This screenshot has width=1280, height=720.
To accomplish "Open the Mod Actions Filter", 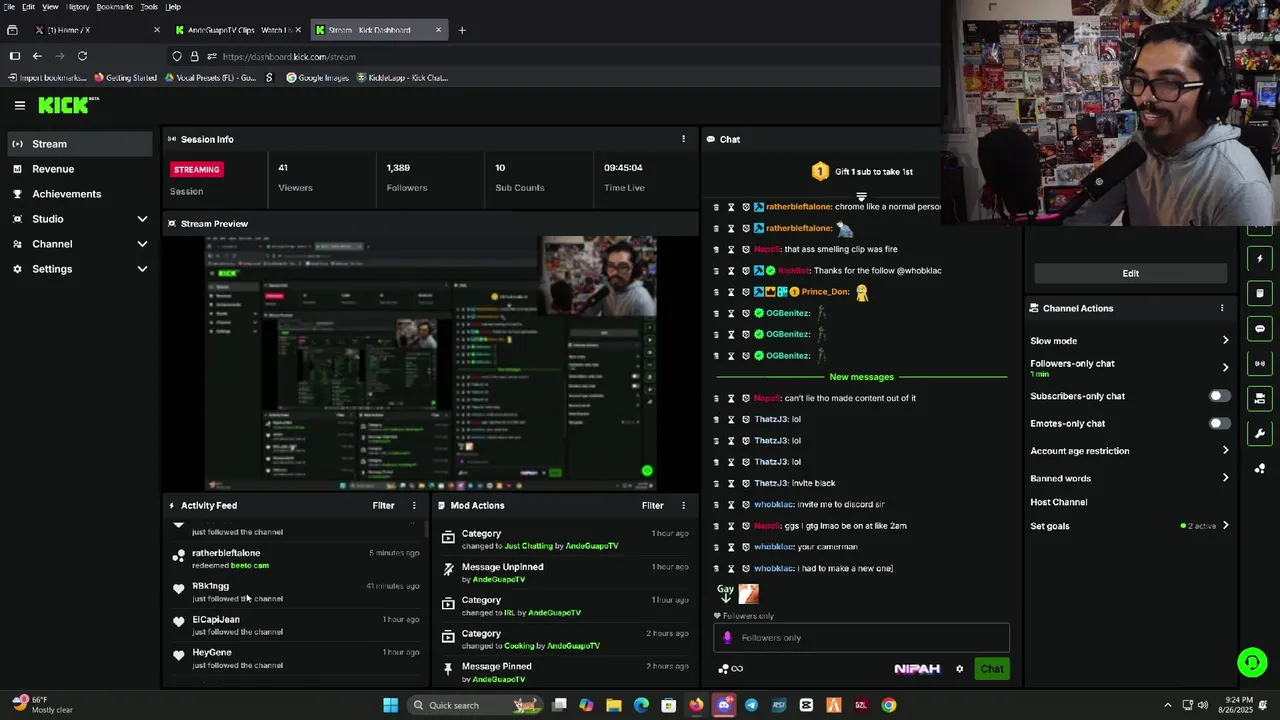I will coord(652,506).
